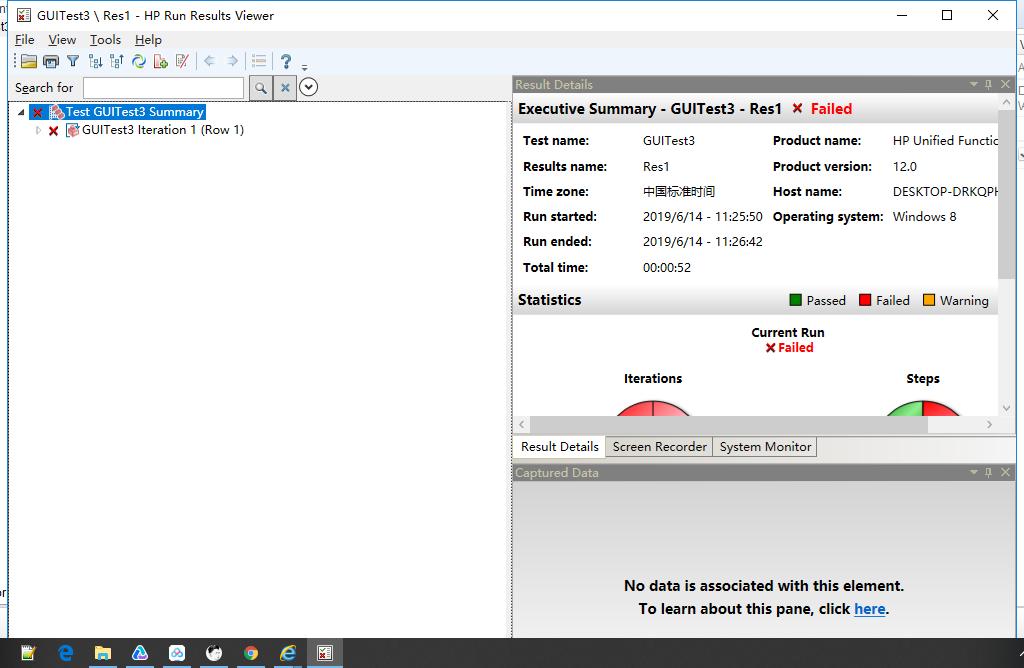Select GUITest3 Iteration 1 (Row 1) item
The width and height of the screenshot is (1024, 668).
click(x=163, y=130)
